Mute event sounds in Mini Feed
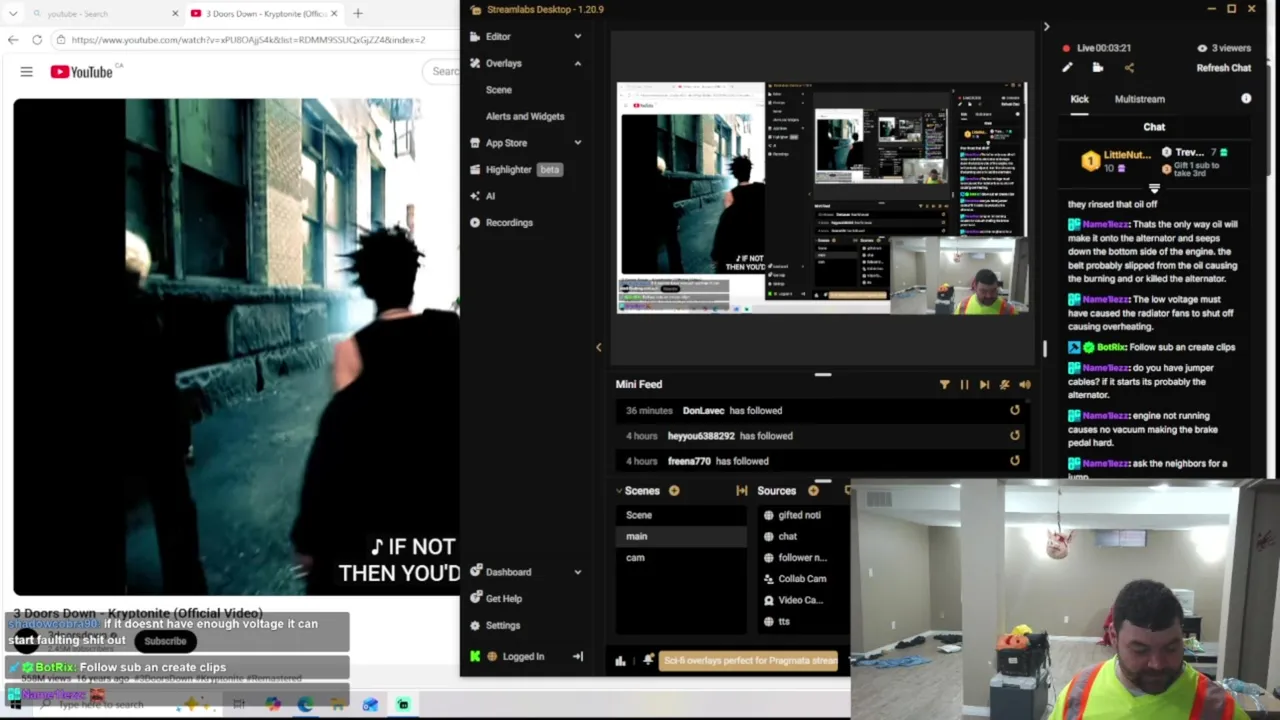This screenshot has height=720, width=1280. pos(1024,384)
